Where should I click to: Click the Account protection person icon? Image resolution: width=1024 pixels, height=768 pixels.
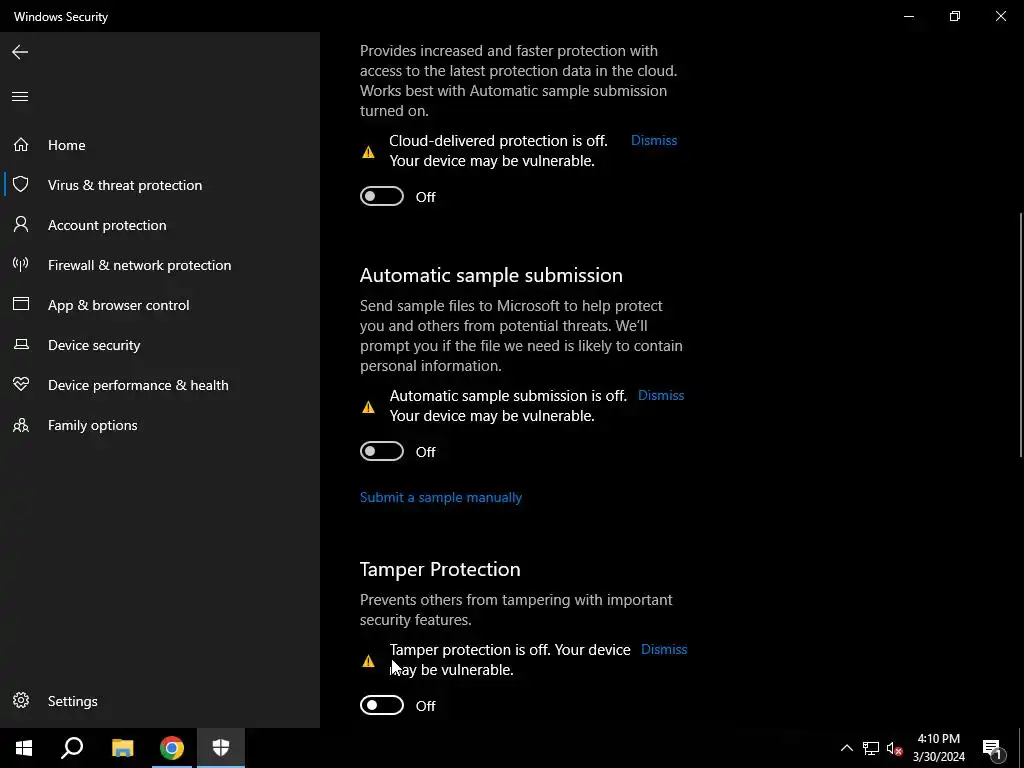[x=21, y=225]
